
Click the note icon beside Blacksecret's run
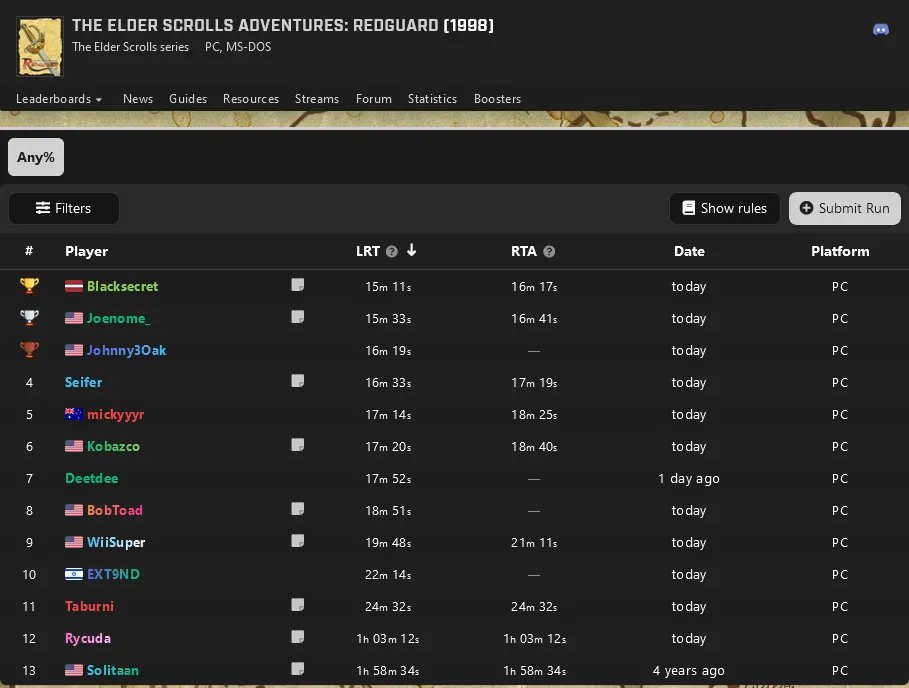point(297,285)
